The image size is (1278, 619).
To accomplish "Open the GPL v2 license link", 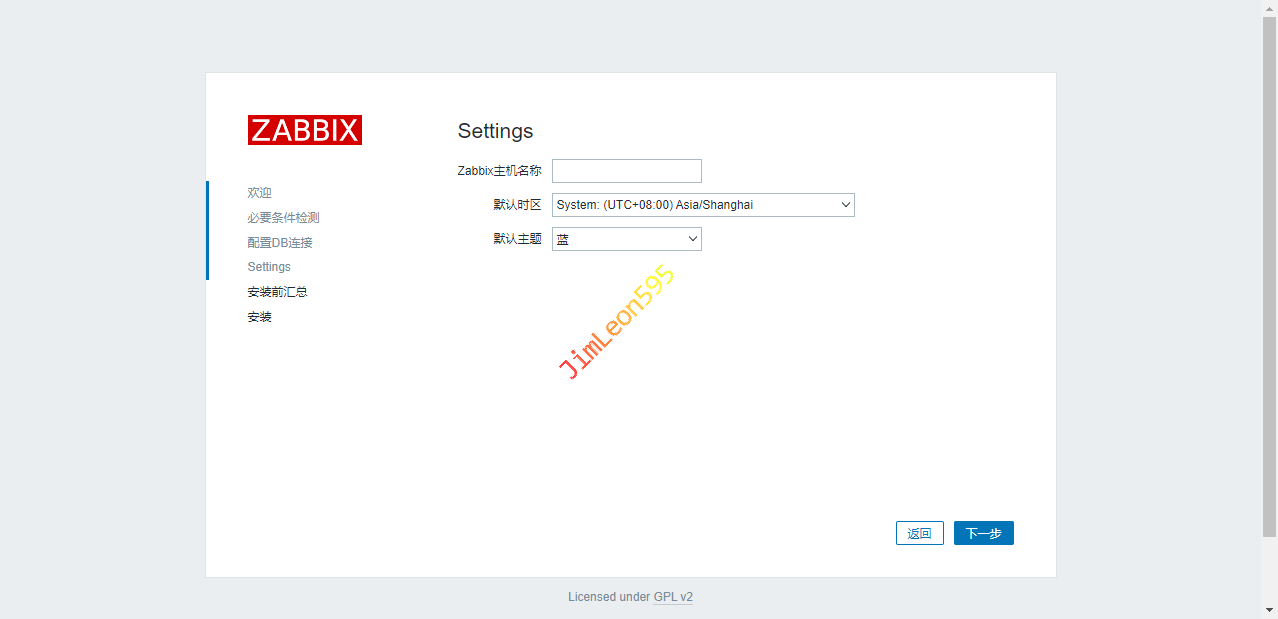I will click(x=673, y=597).
